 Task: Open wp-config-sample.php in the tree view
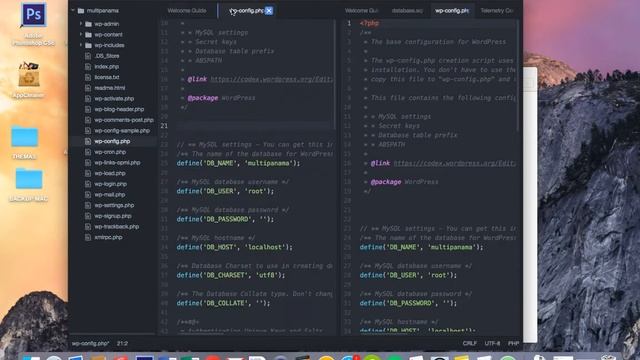pos(122,131)
